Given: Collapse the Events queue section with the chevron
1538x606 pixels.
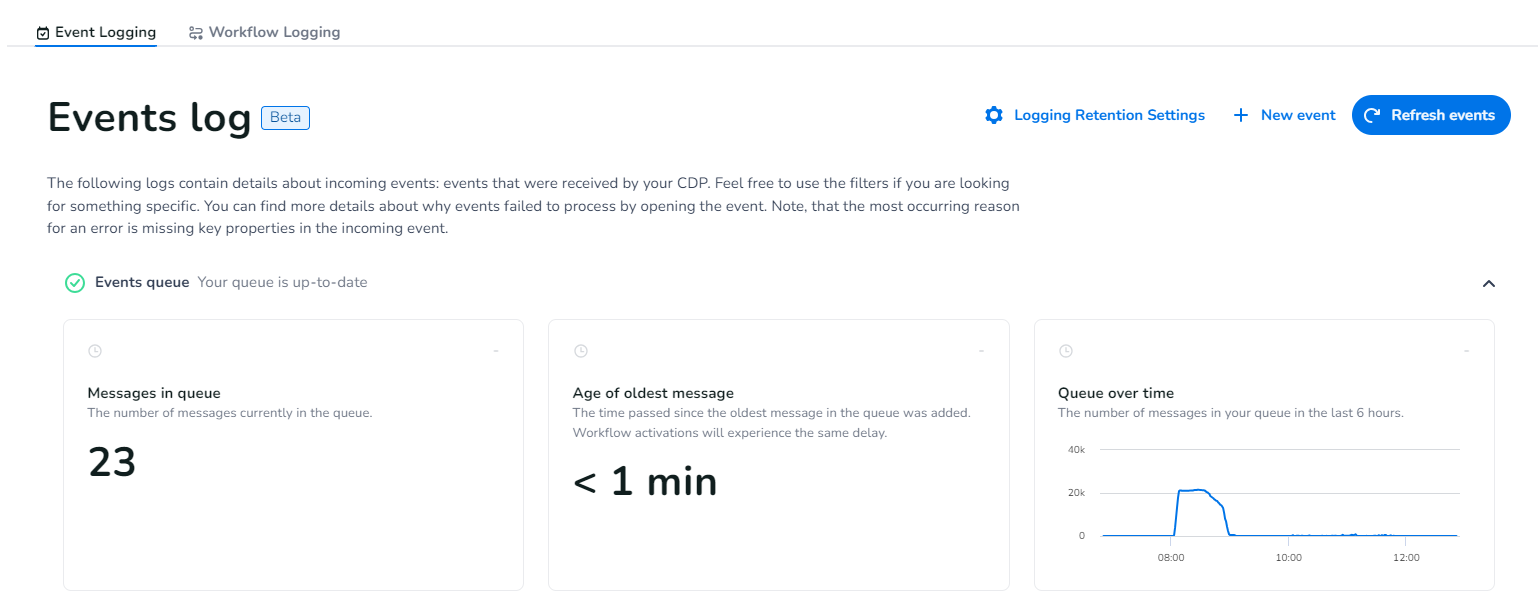Looking at the screenshot, I should tap(1488, 283).
